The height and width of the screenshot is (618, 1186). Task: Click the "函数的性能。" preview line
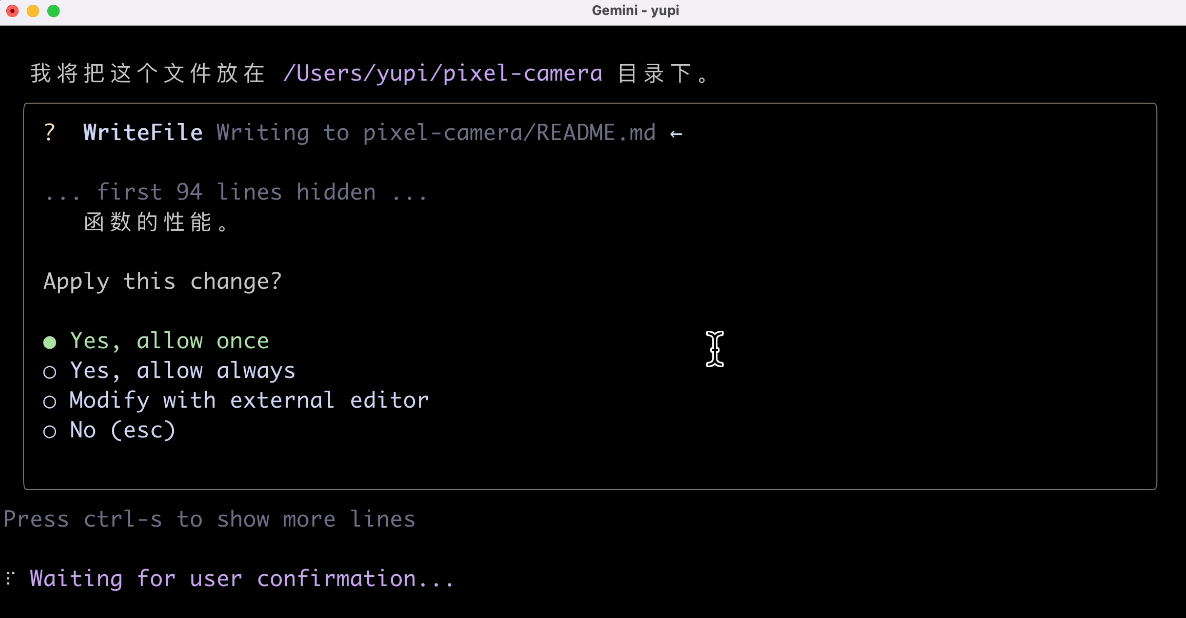point(157,222)
